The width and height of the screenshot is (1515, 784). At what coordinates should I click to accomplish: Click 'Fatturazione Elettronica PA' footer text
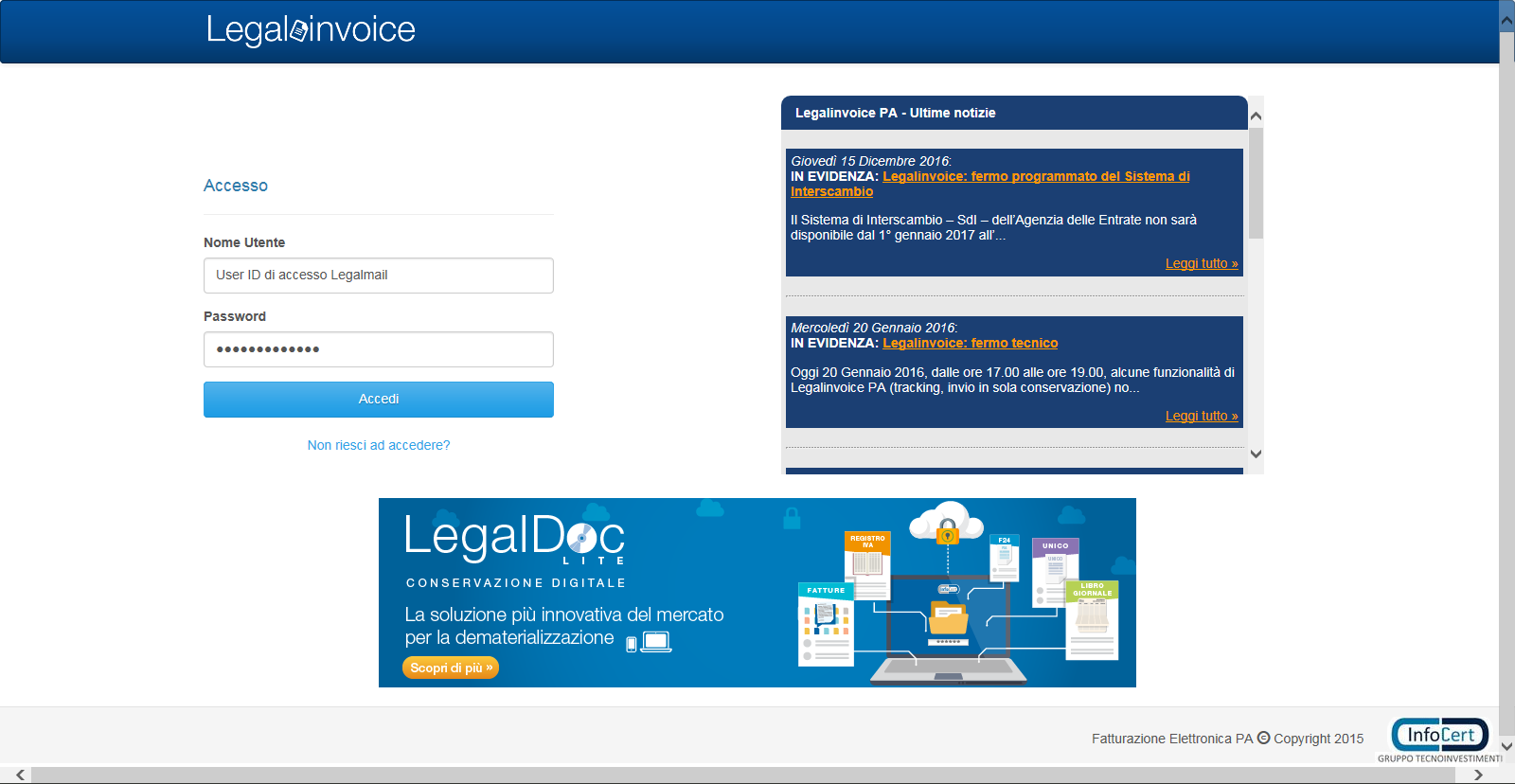(1172, 739)
